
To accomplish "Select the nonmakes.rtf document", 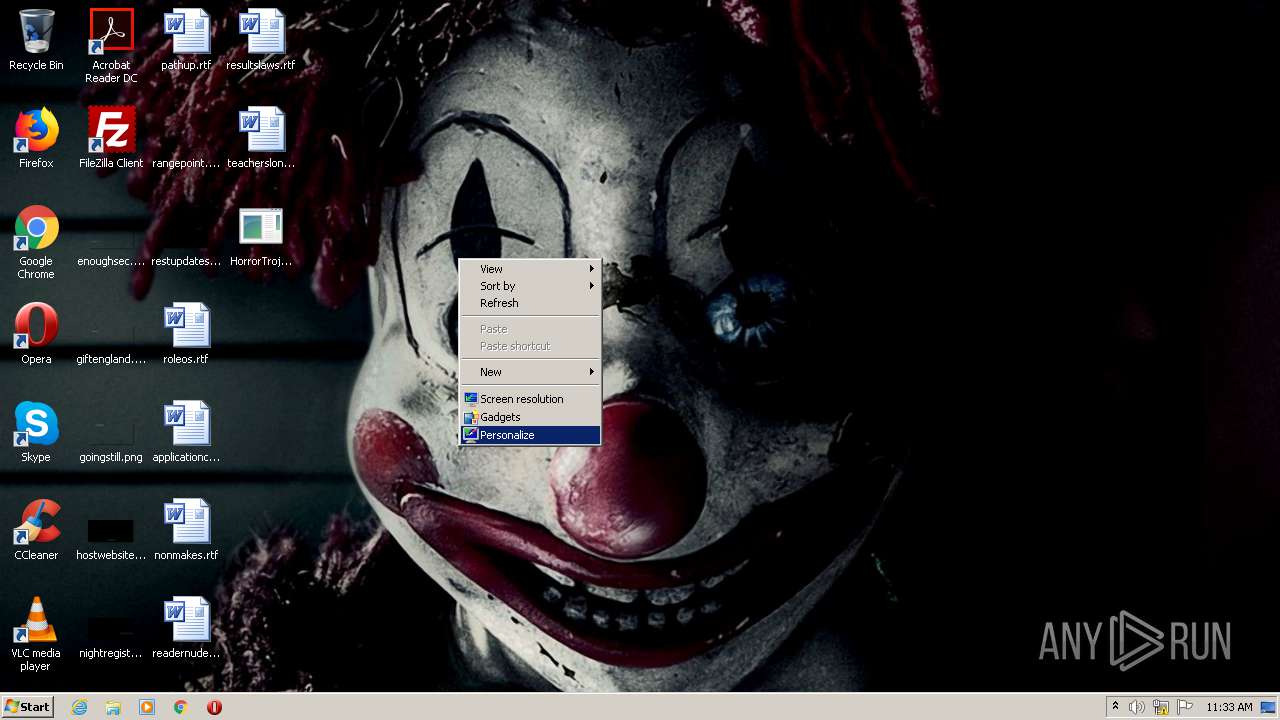I will pos(186,530).
